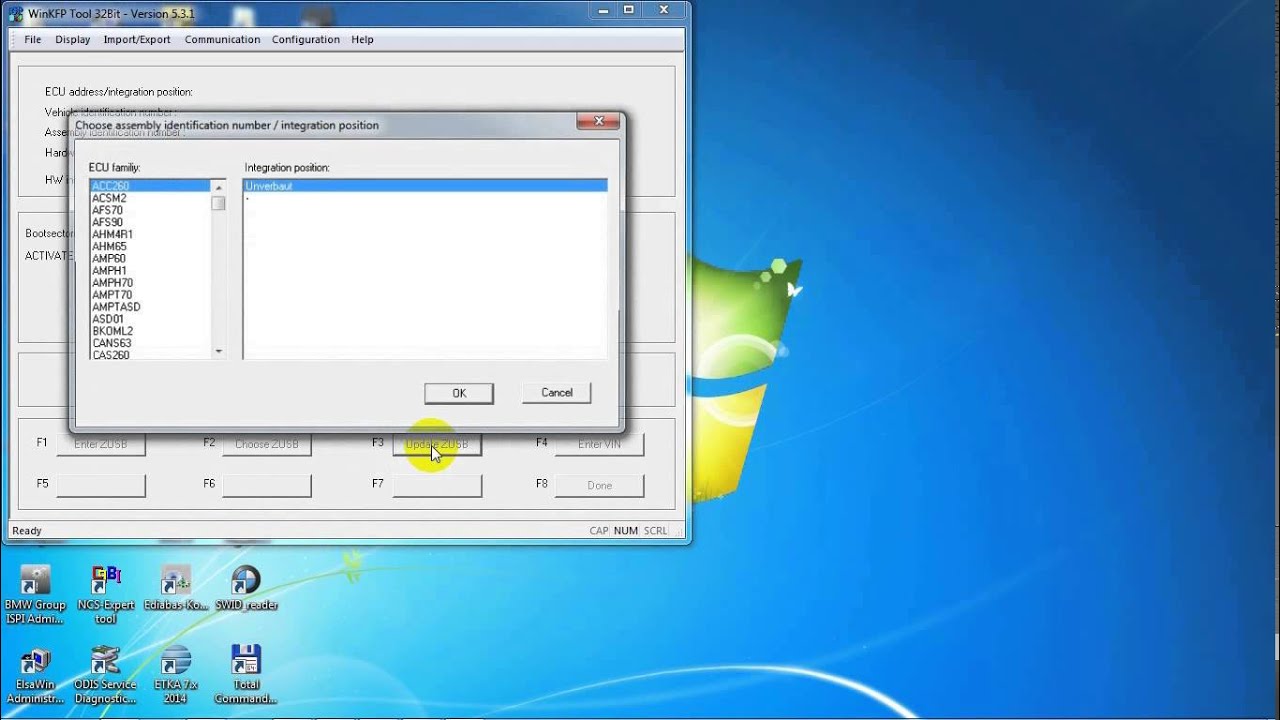
Task: Click the F8 Done button
Action: pyautogui.click(x=599, y=486)
